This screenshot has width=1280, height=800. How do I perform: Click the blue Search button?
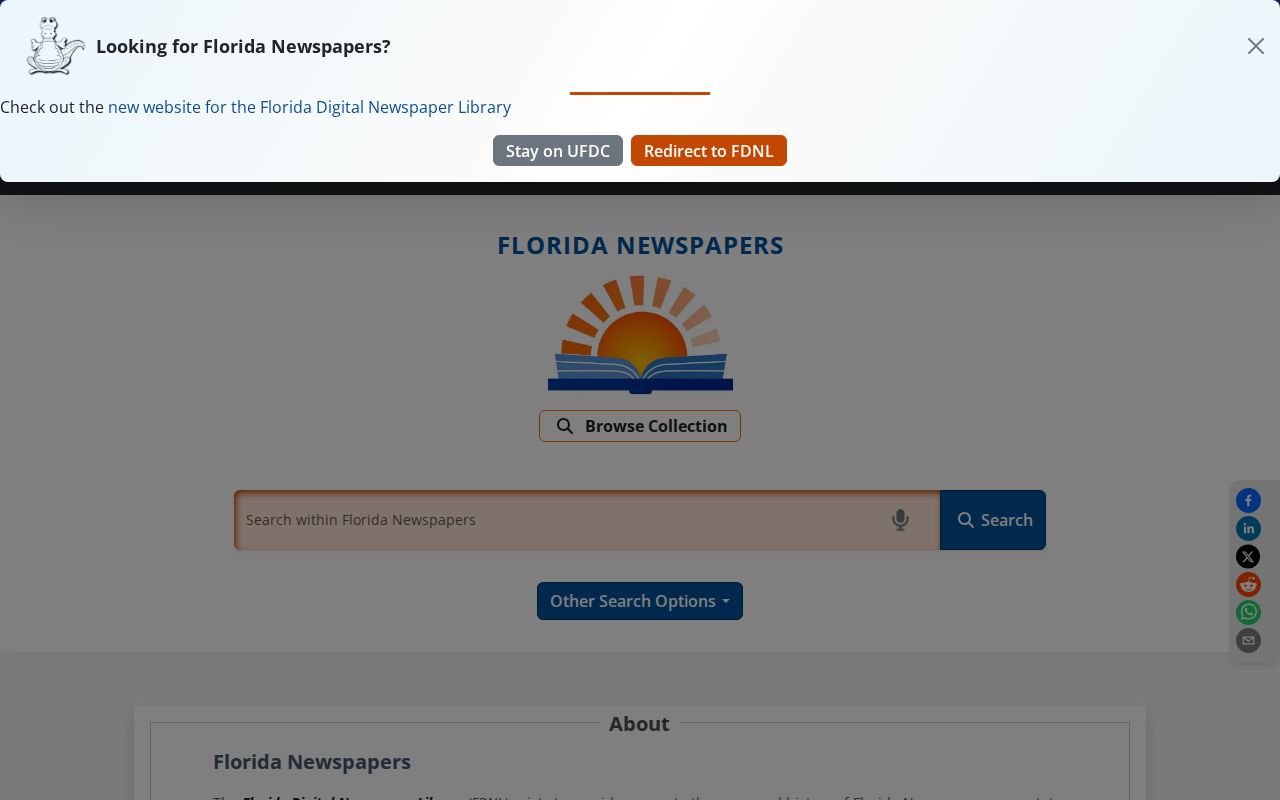993,520
